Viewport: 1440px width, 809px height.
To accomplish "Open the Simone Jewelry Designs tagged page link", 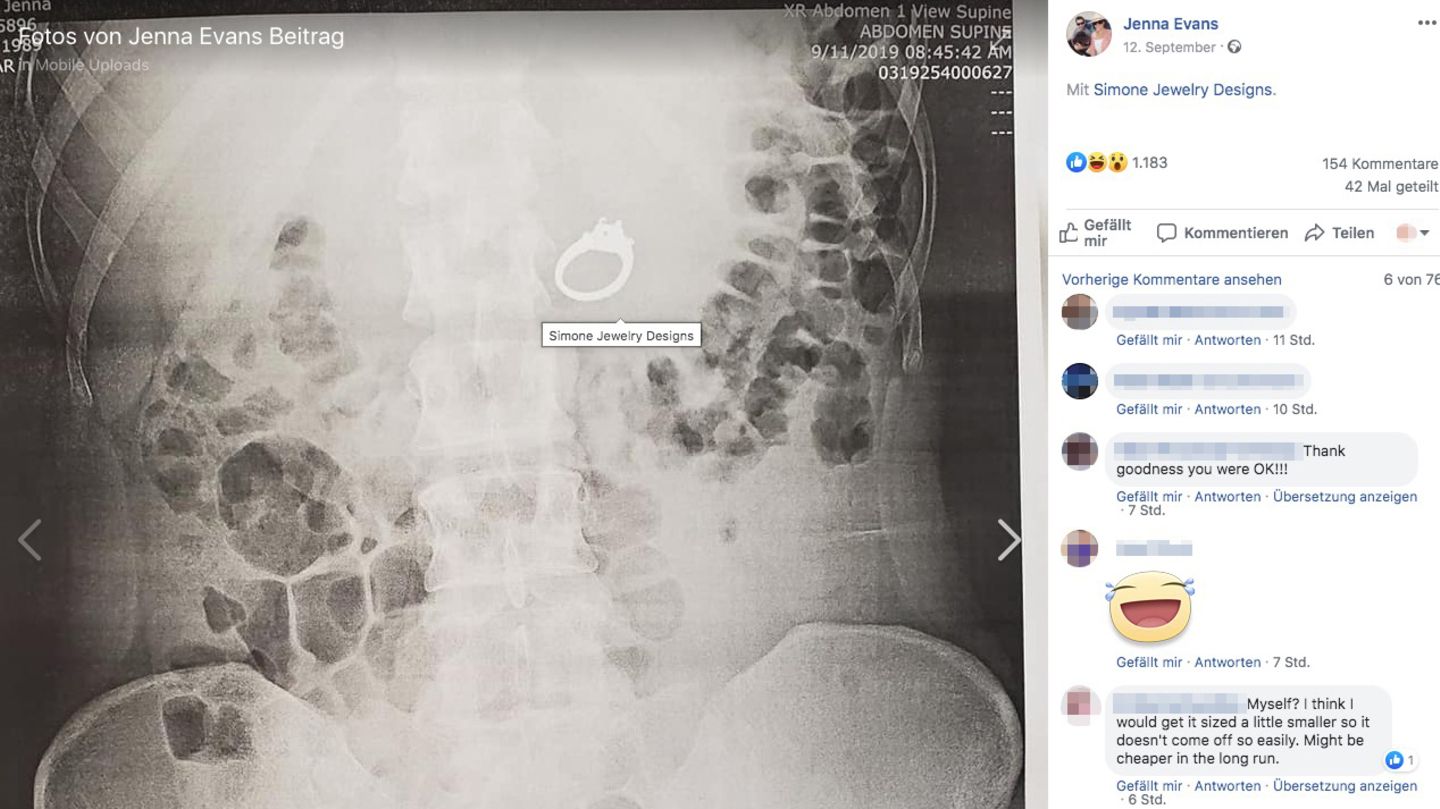I will [x=1184, y=90].
